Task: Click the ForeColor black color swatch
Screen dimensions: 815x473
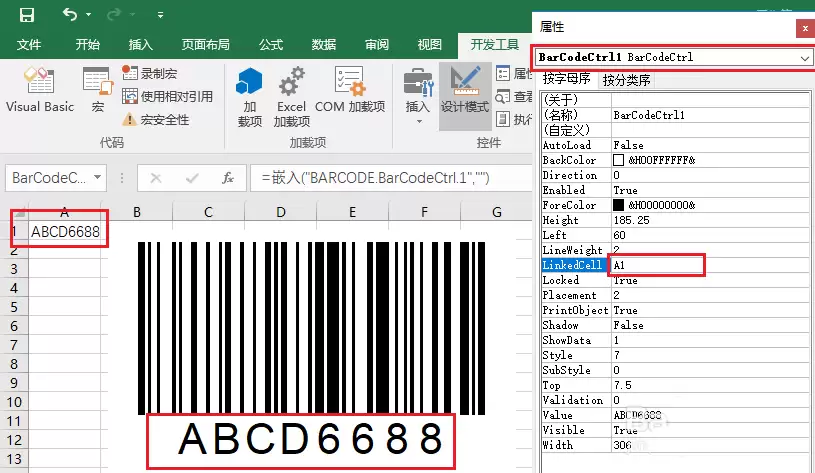Action: [619, 205]
